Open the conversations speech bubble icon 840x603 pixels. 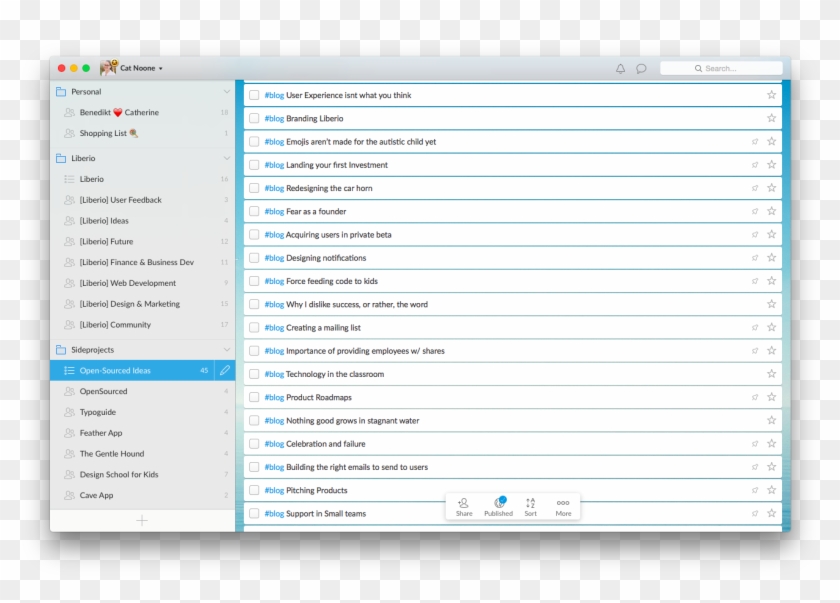641,69
